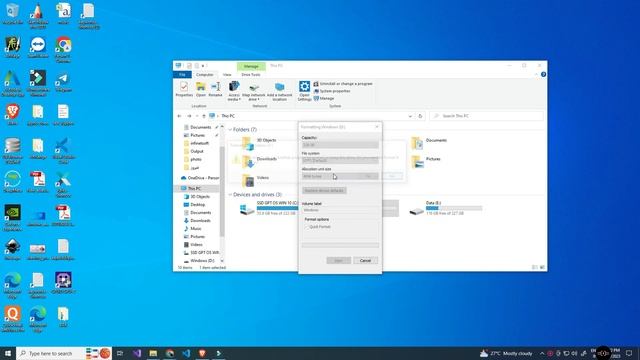Click the refresh button beside address bar
The image size is (640, 360).
(420, 116)
